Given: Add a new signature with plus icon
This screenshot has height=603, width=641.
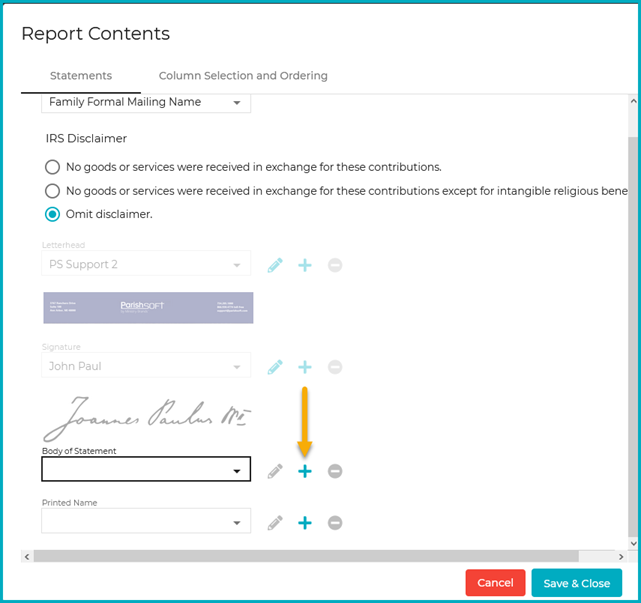Looking at the screenshot, I should point(305,367).
